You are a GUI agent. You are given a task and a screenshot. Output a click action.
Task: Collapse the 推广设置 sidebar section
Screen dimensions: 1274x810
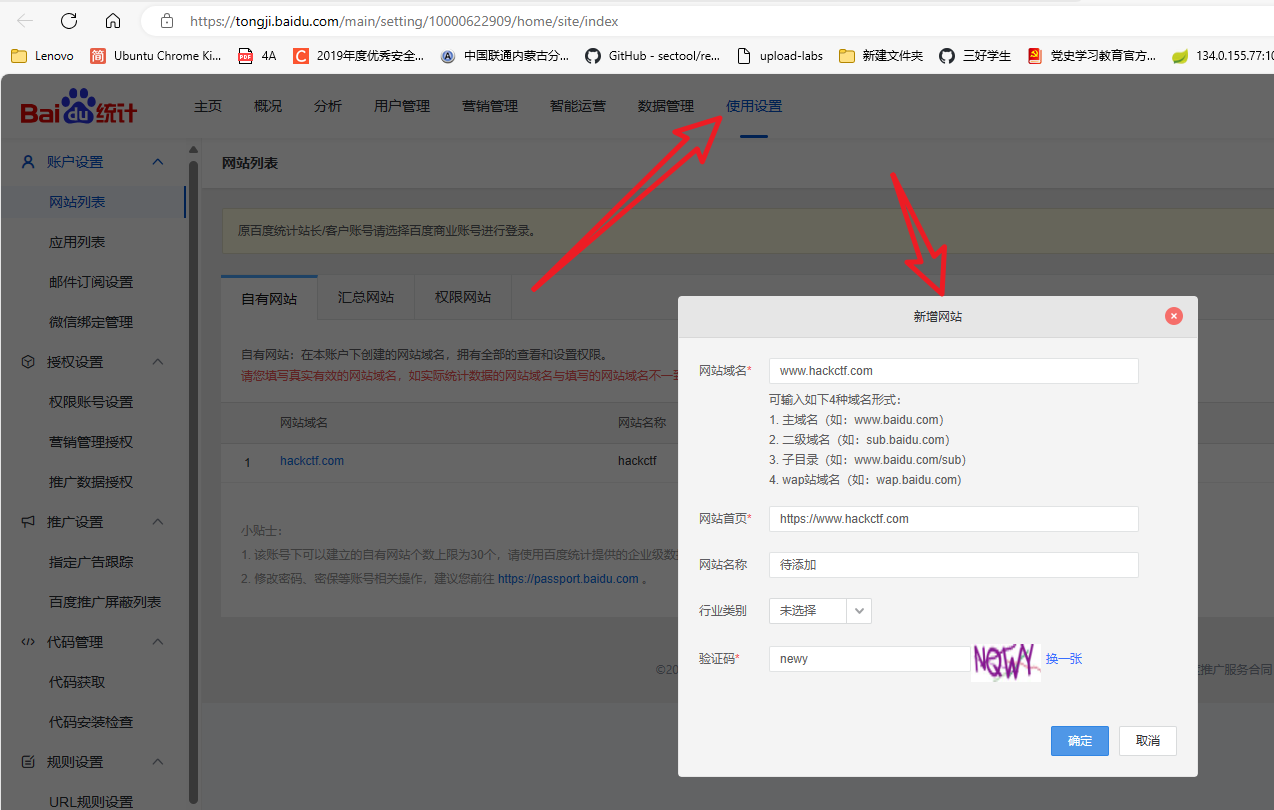(x=157, y=522)
